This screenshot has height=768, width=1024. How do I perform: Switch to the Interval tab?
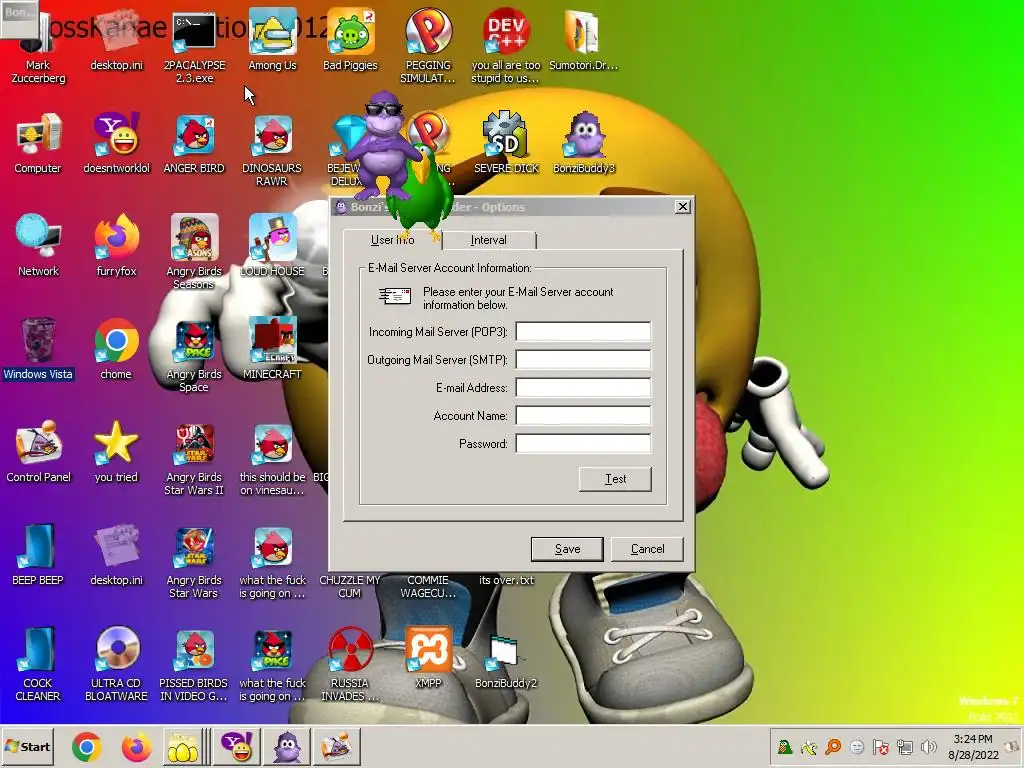[x=488, y=240]
